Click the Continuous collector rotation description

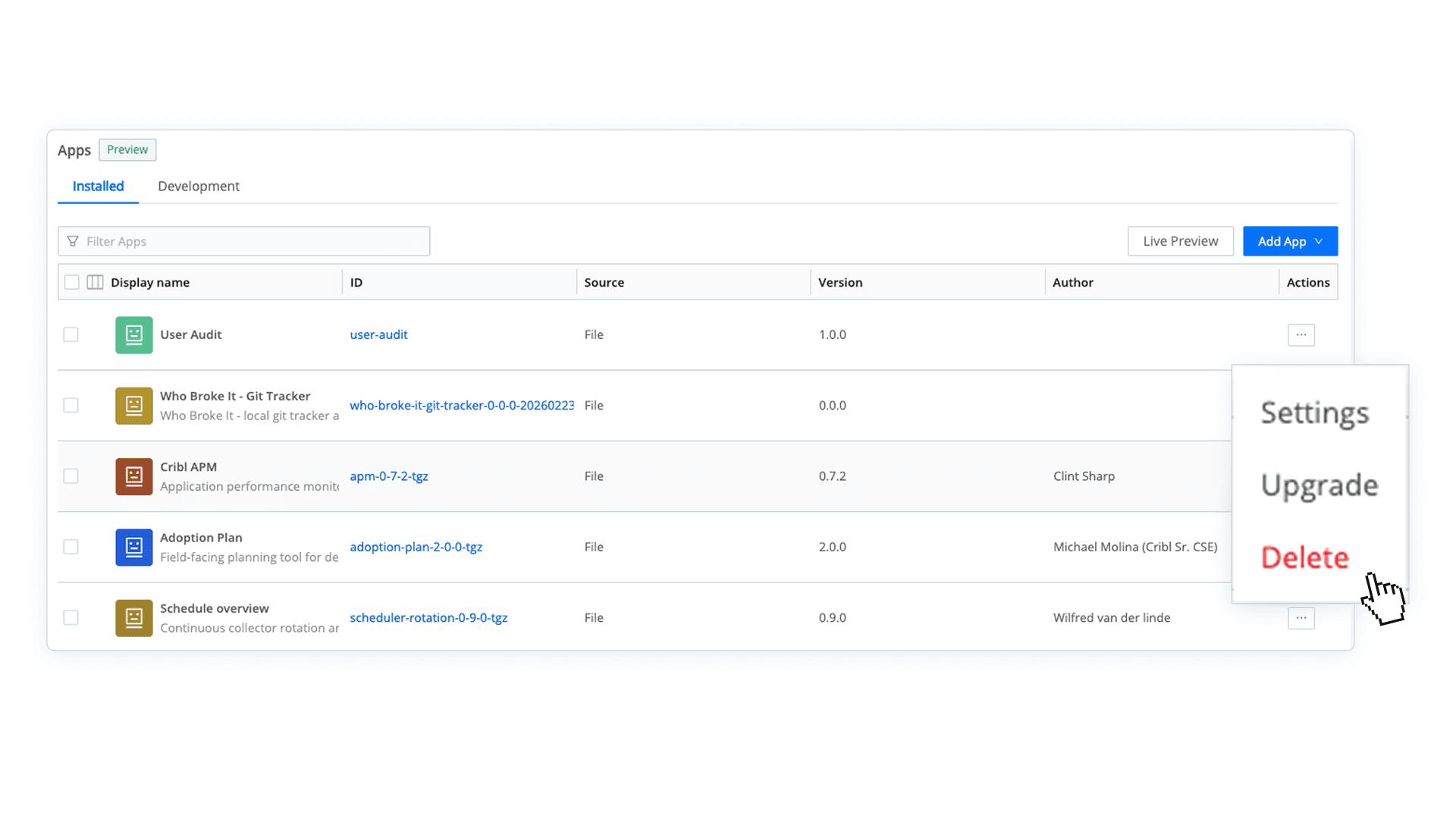coord(249,628)
